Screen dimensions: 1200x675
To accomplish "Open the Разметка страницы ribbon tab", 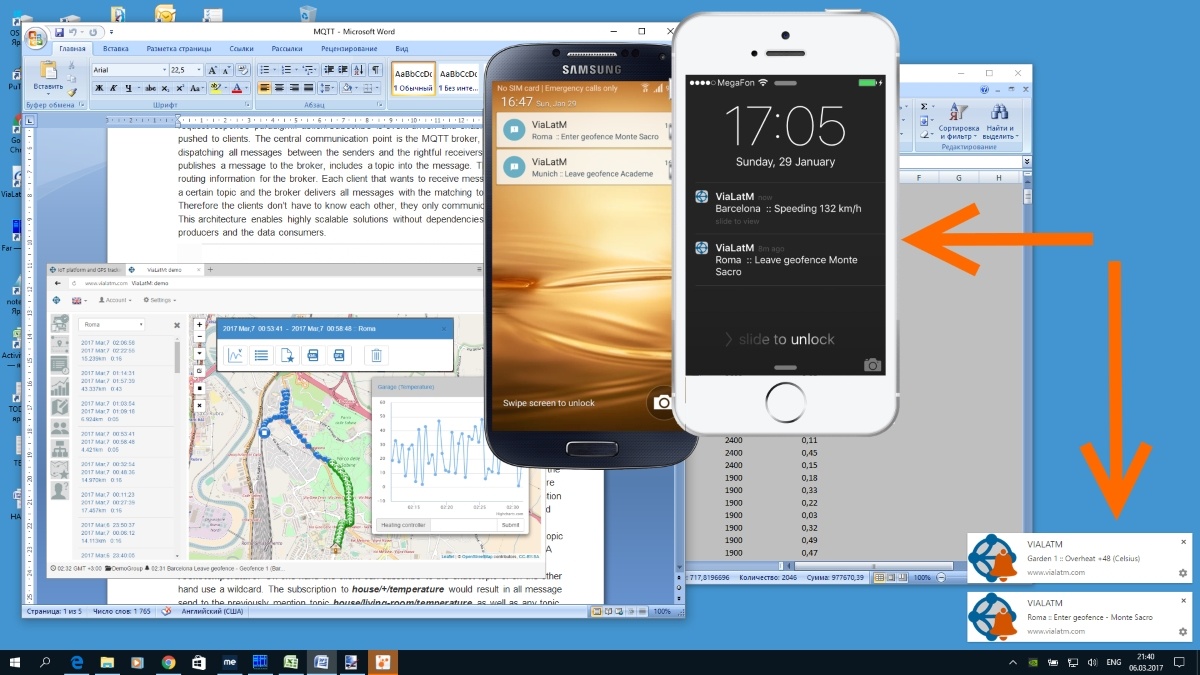I will [178, 48].
